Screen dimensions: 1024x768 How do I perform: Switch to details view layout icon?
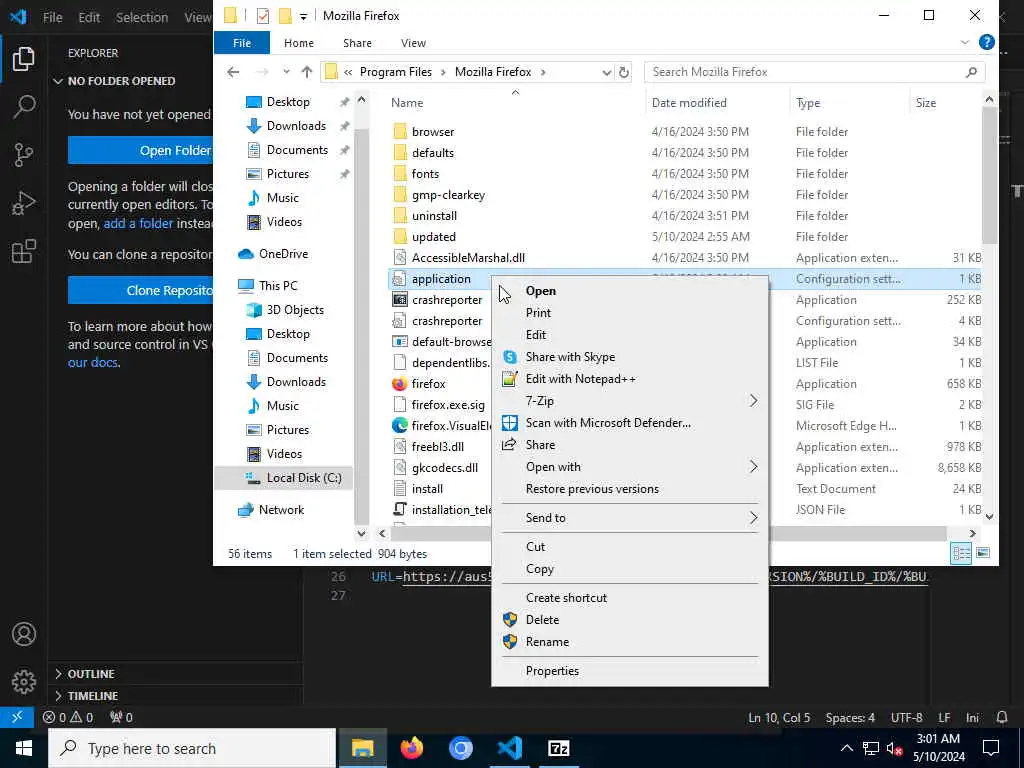961,553
